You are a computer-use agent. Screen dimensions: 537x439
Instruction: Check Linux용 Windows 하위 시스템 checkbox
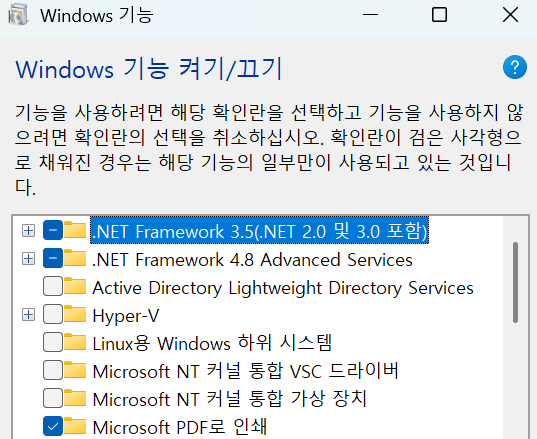click(x=53, y=342)
